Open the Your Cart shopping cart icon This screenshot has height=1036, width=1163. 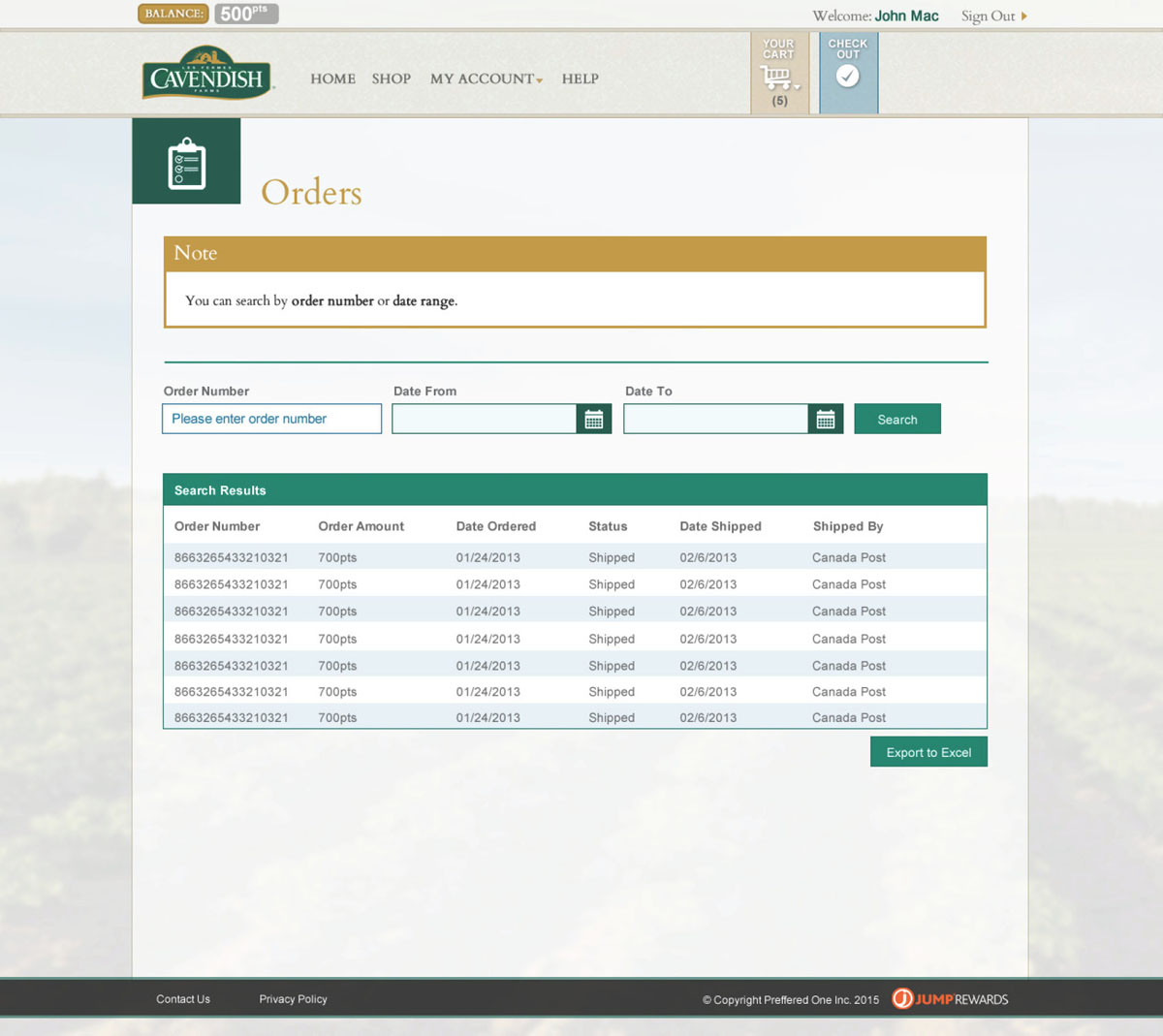coord(777,77)
